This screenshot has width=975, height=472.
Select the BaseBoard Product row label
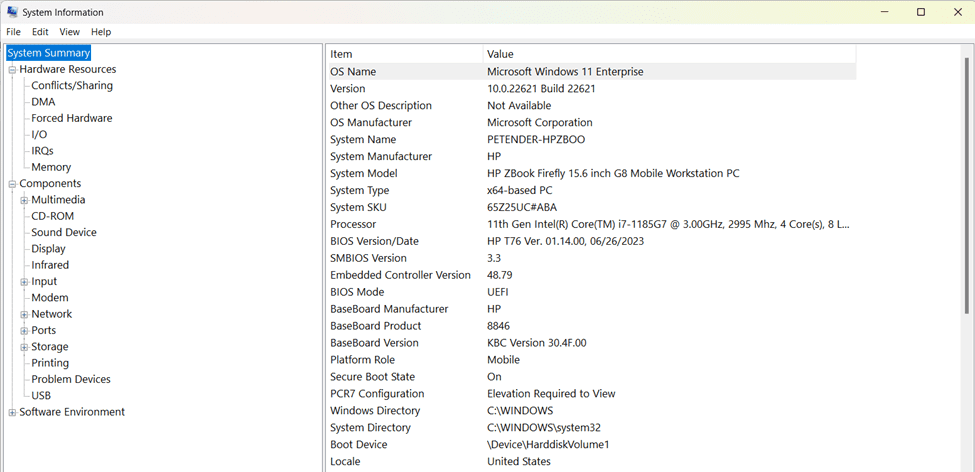(x=376, y=326)
